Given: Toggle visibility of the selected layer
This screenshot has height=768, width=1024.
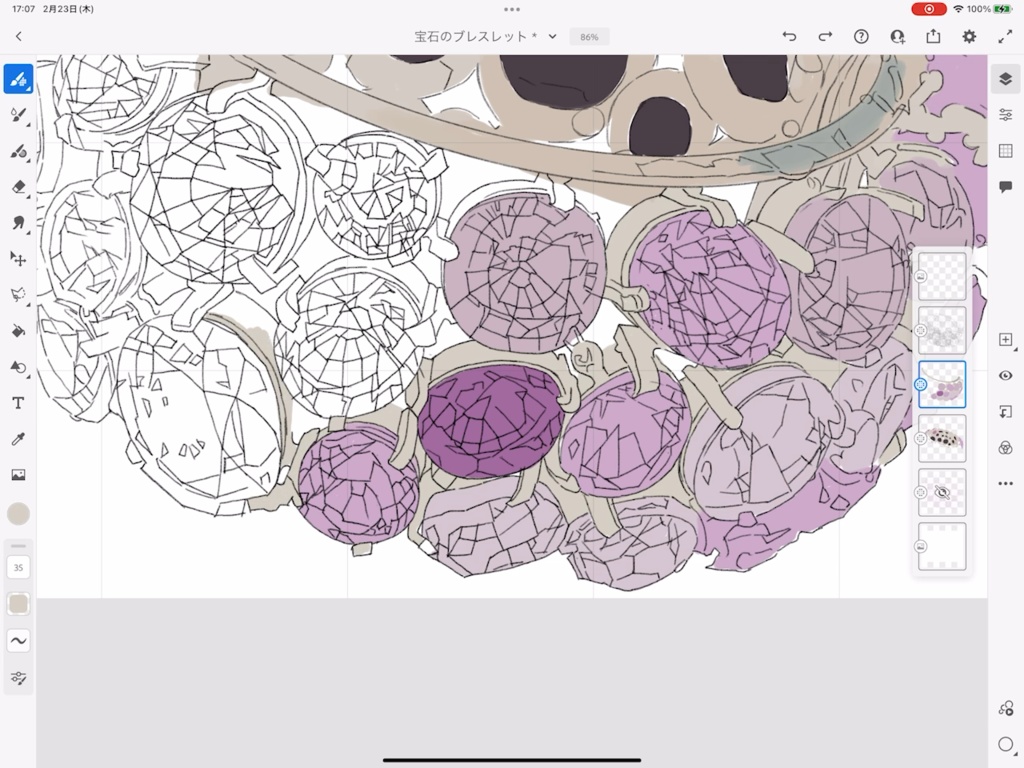Looking at the screenshot, I should pyautogui.click(x=1006, y=376).
